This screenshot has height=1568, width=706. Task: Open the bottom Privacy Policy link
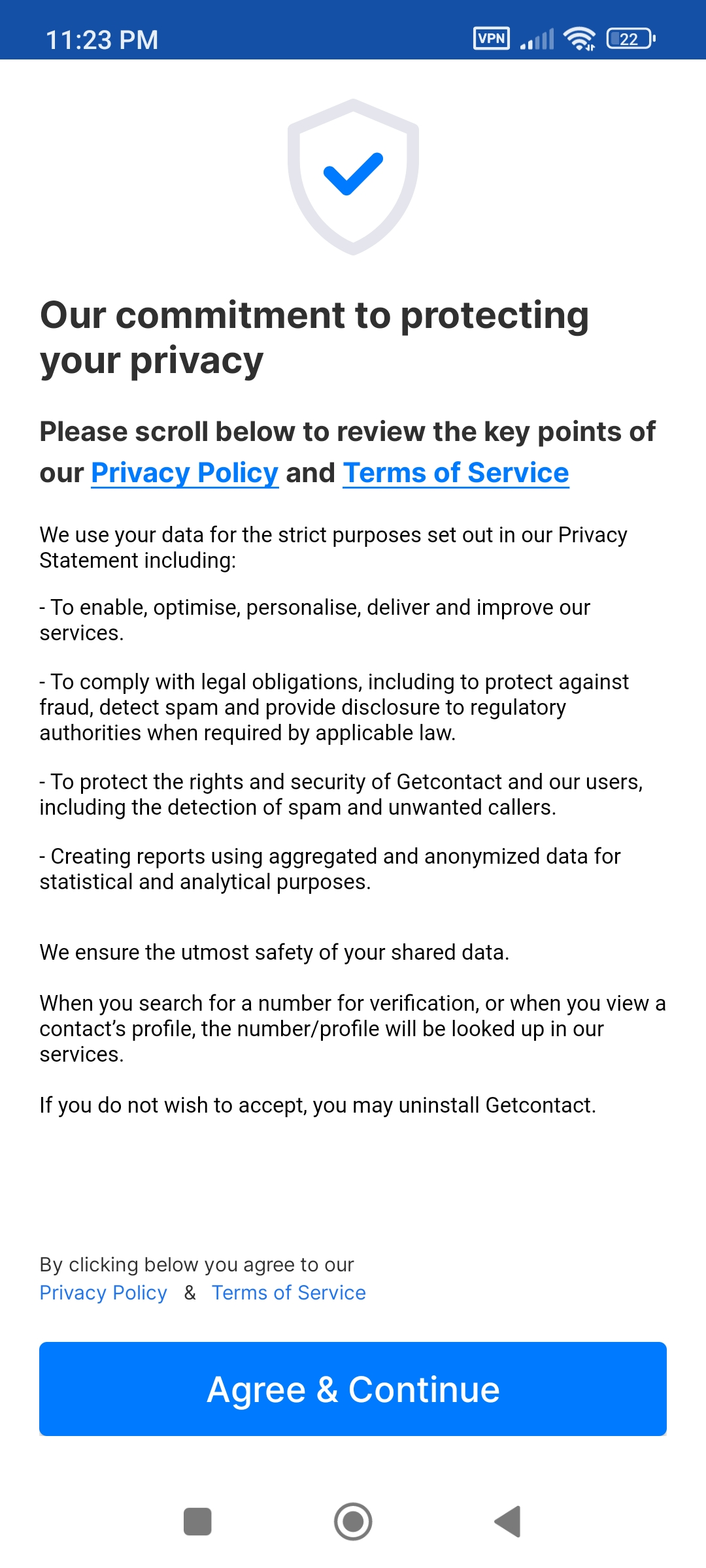click(103, 1292)
